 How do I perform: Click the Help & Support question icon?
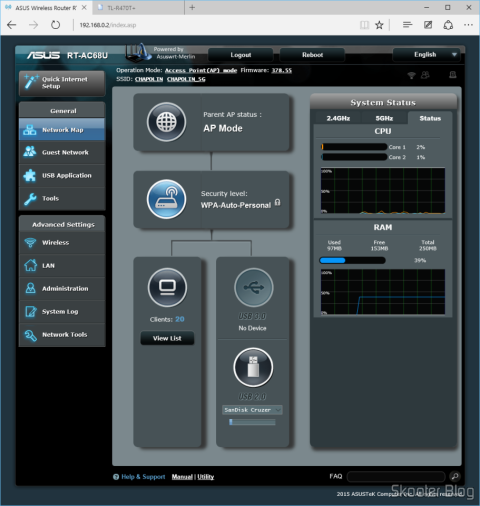coord(116,477)
